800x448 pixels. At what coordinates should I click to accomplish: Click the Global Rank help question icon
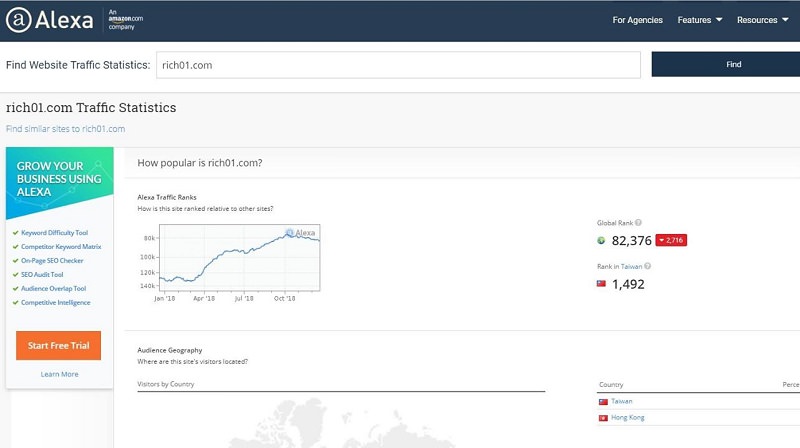tap(638, 222)
